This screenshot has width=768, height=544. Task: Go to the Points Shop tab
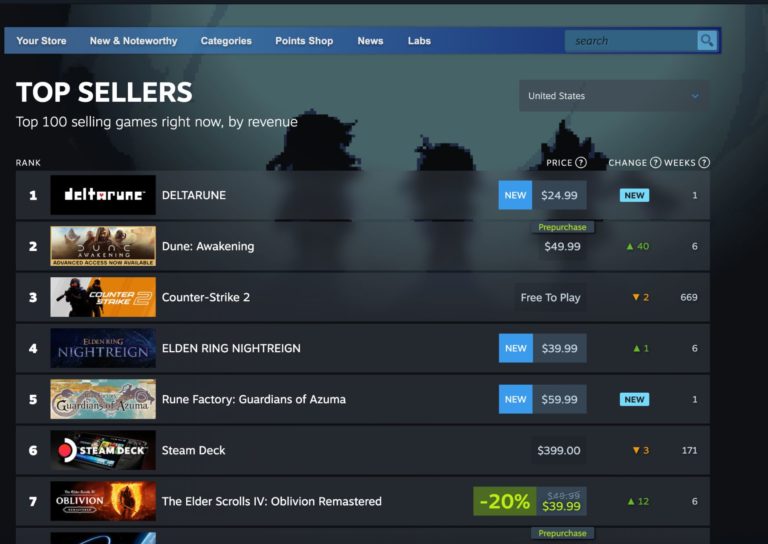click(304, 41)
